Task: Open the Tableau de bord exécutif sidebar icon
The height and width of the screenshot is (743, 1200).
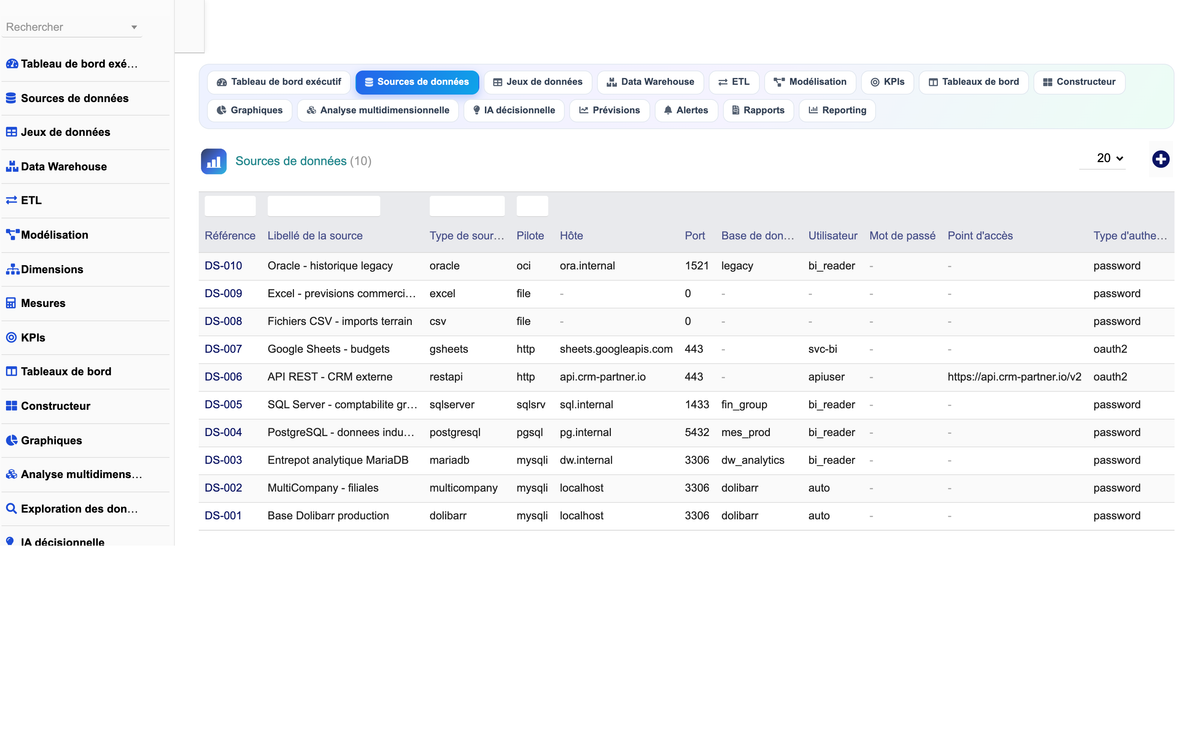Action: click(12, 64)
